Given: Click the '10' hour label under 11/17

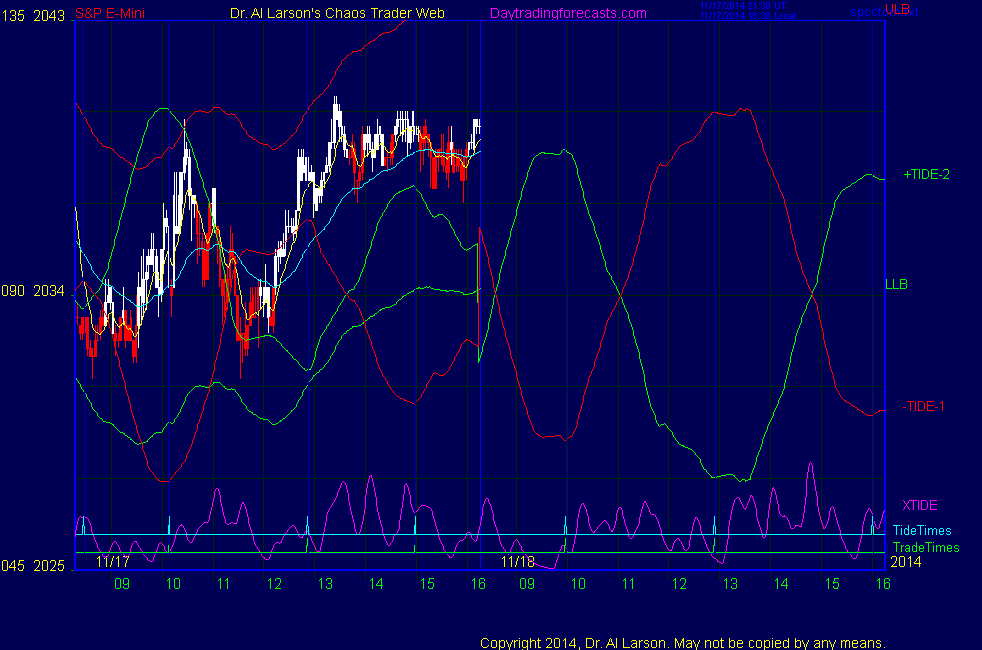Looking at the screenshot, I should [x=173, y=584].
